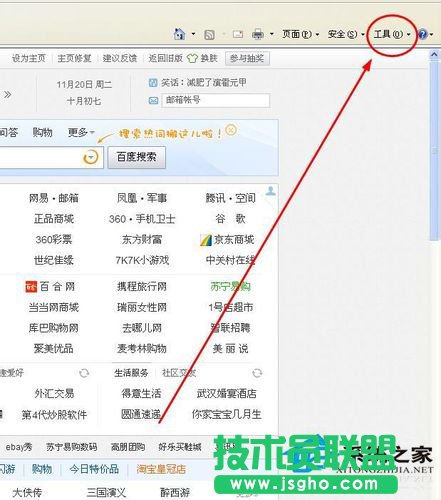Click the 百度搜索 button
The height and width of the screenshot is (500, 441).
point(137,157)
